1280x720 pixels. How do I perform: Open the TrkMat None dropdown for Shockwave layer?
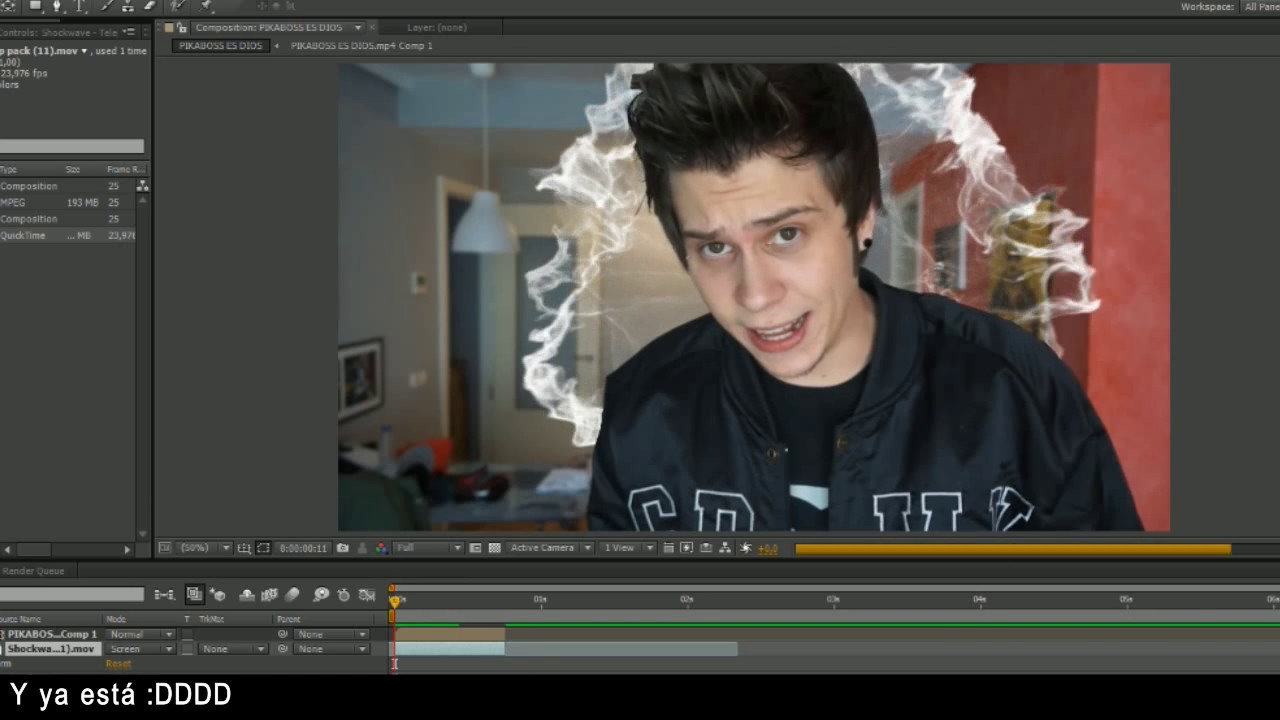click(233, 649)
